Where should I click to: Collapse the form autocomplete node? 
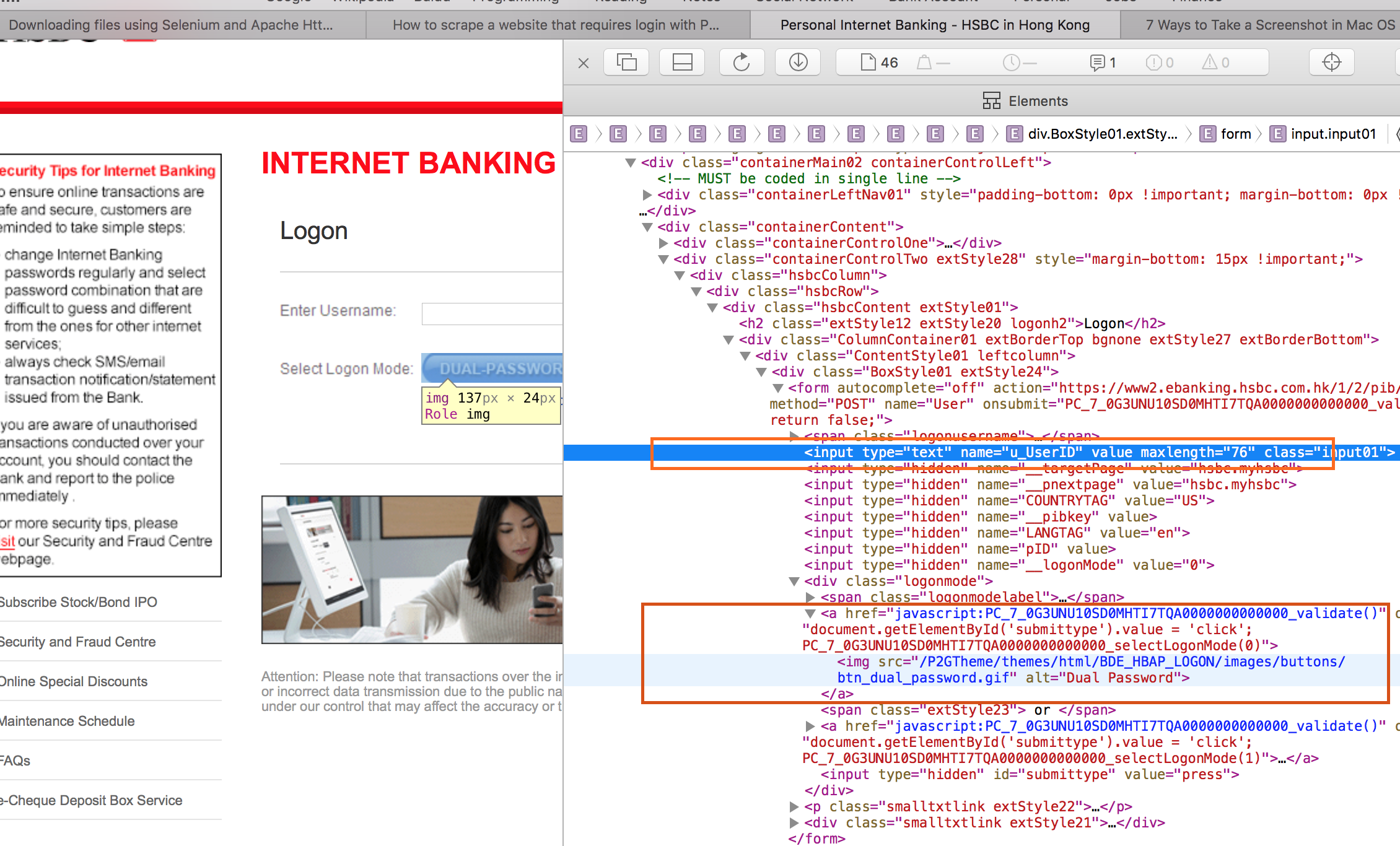point(777,388)
